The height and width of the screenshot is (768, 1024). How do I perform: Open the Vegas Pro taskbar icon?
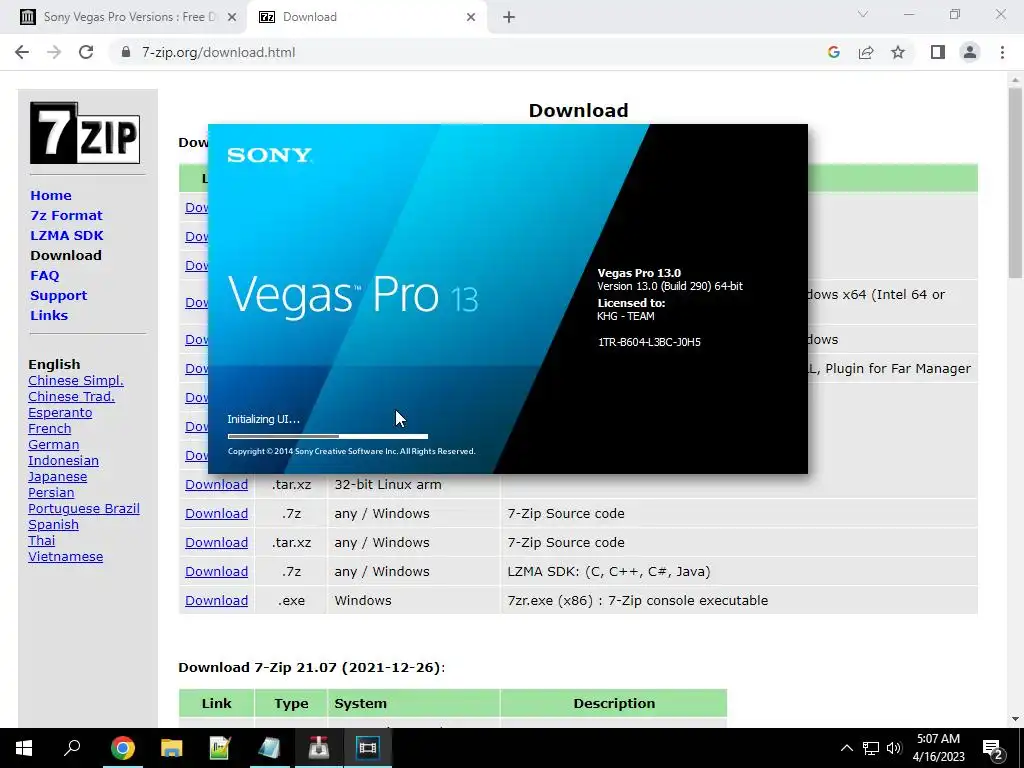[368, 748]
